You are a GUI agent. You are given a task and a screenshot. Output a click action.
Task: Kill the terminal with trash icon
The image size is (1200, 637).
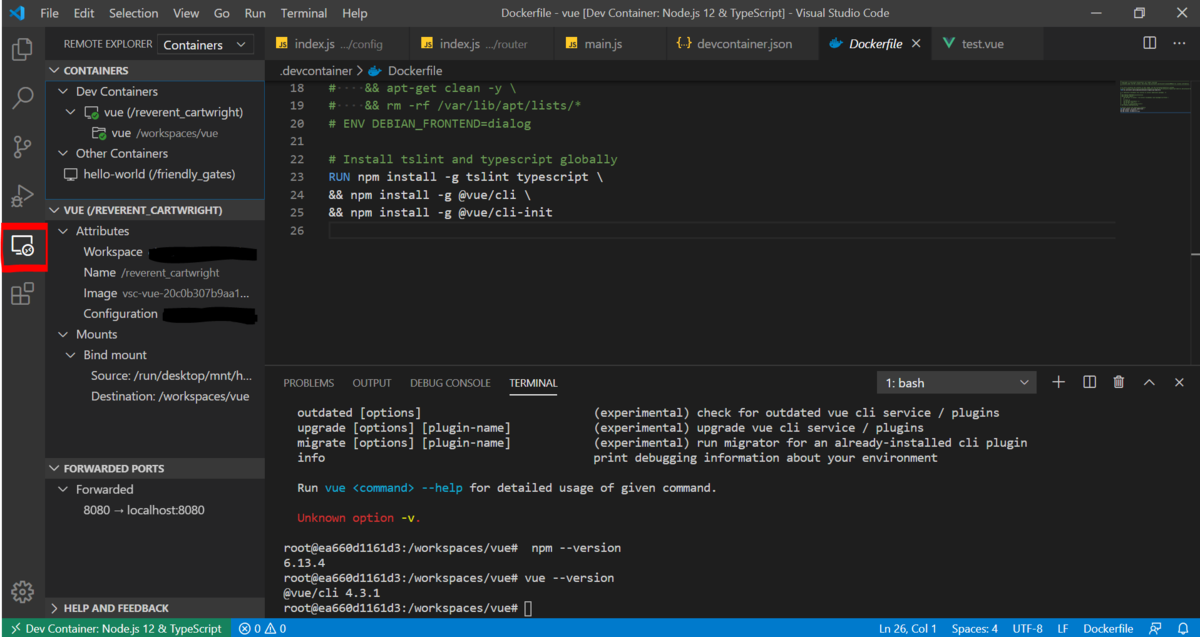1119,382
